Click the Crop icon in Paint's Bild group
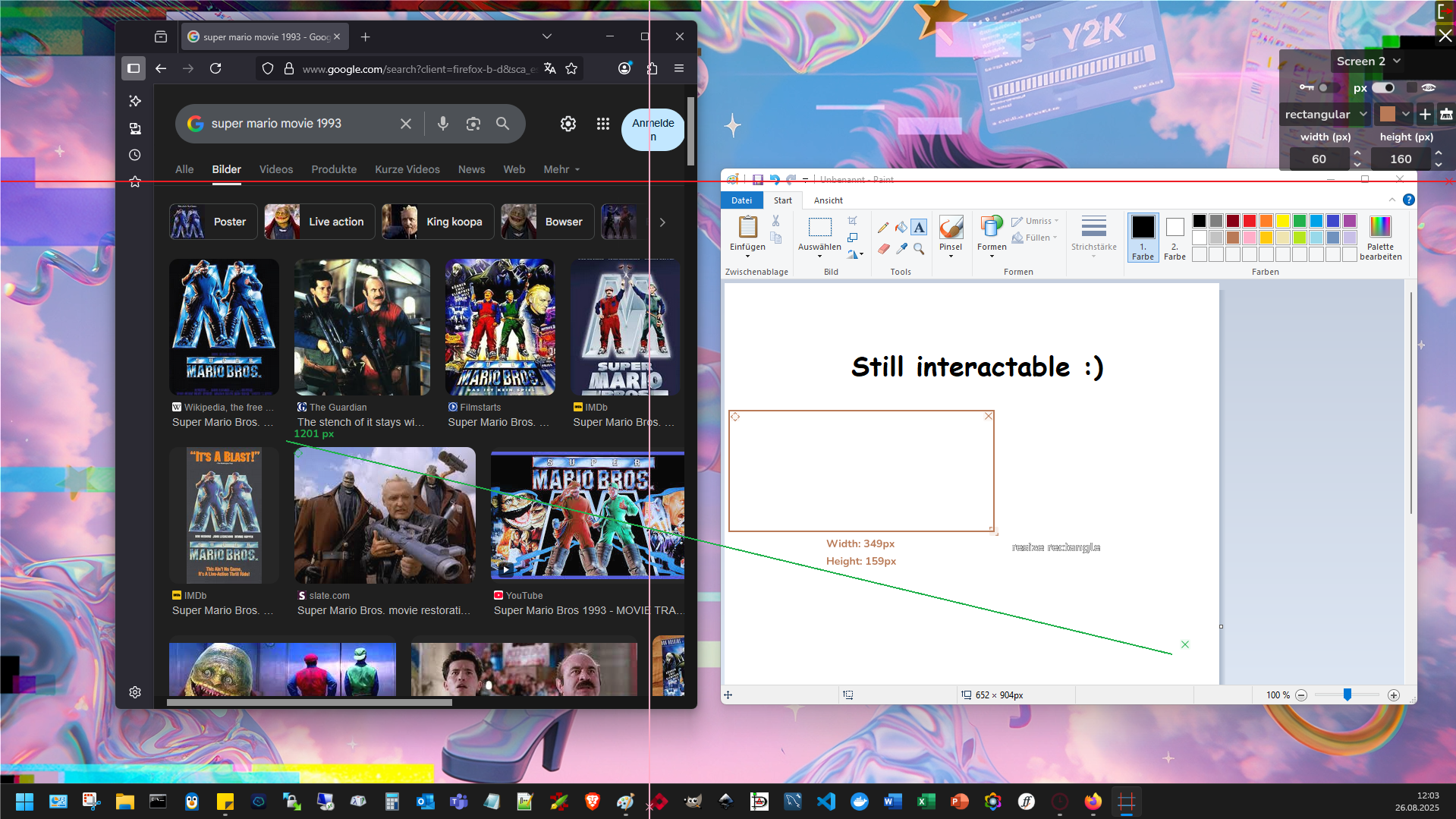 click(852, 221)
